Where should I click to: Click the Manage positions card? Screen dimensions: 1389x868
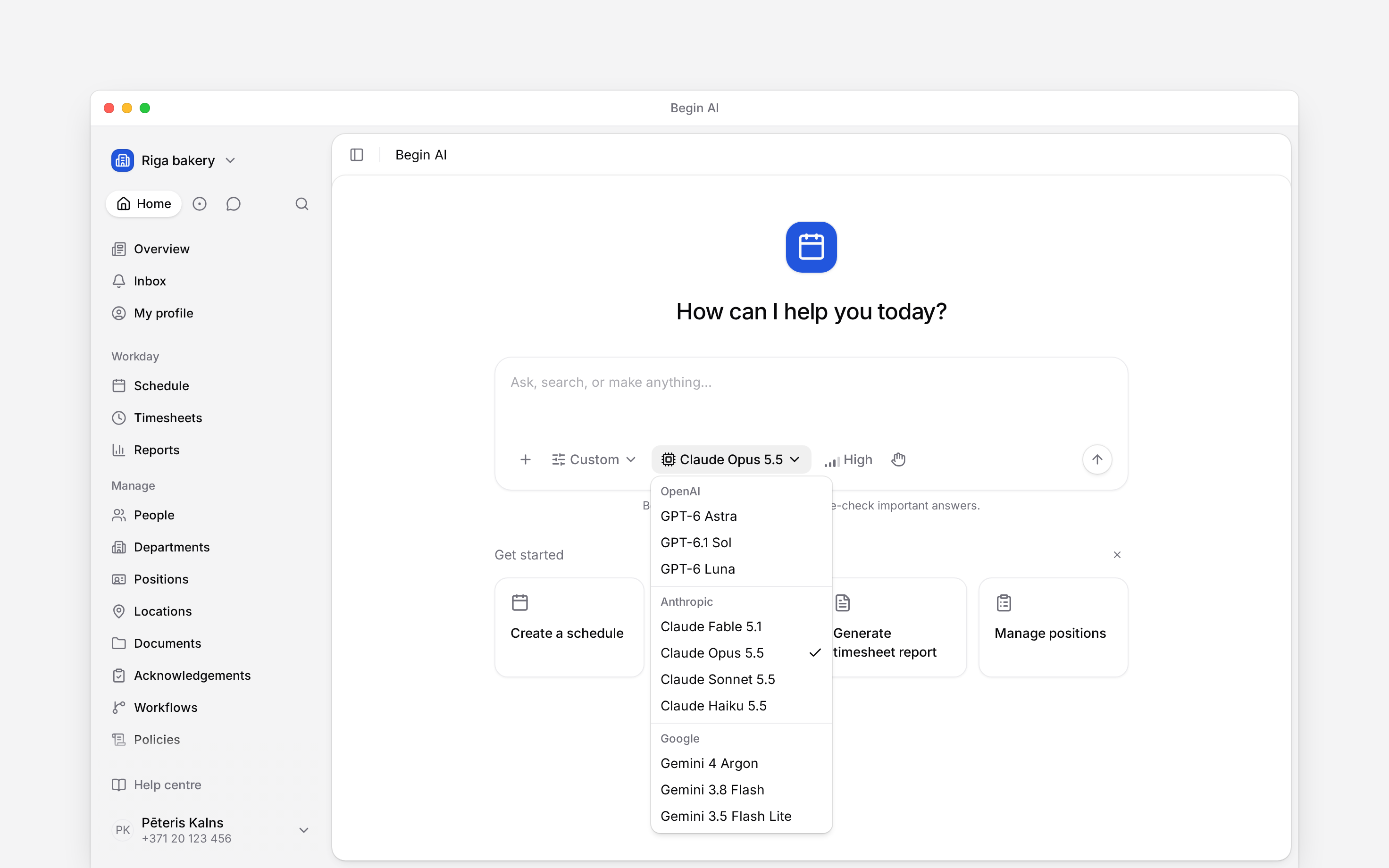click(x=1053, y=627)
